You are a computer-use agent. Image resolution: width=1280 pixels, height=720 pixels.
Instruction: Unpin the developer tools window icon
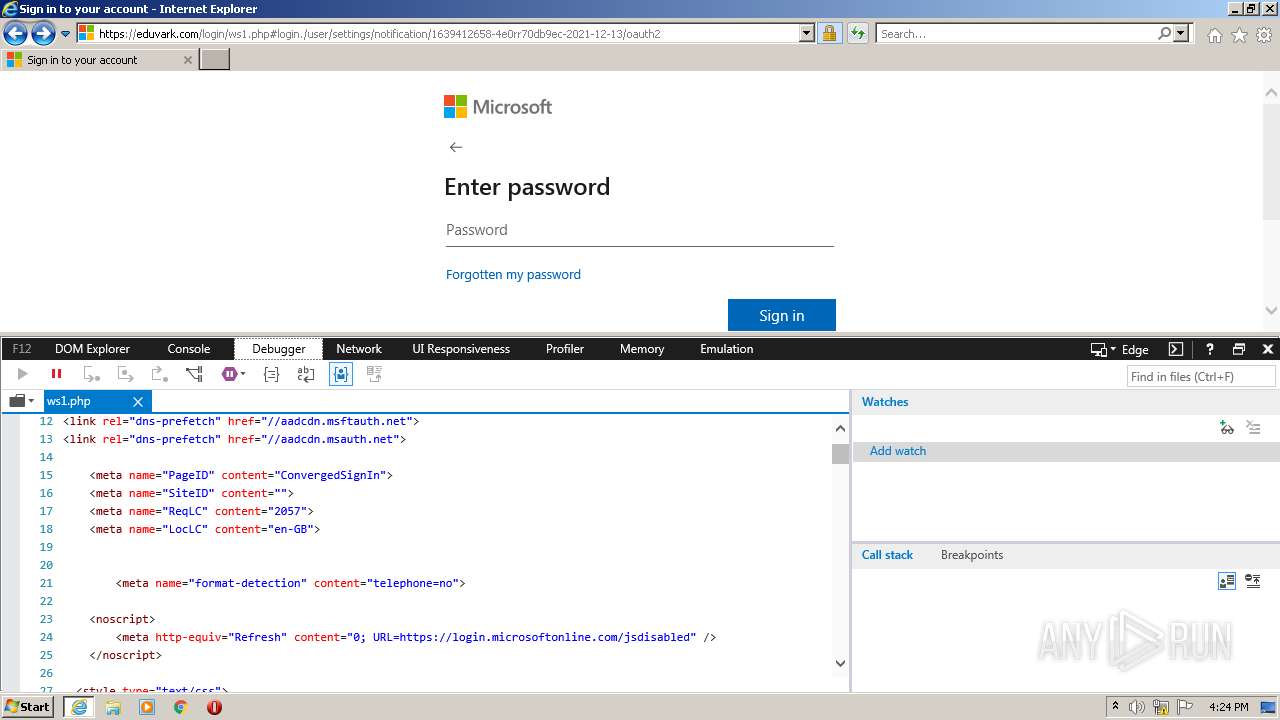pyautogui.click(x=1239, y=349)
